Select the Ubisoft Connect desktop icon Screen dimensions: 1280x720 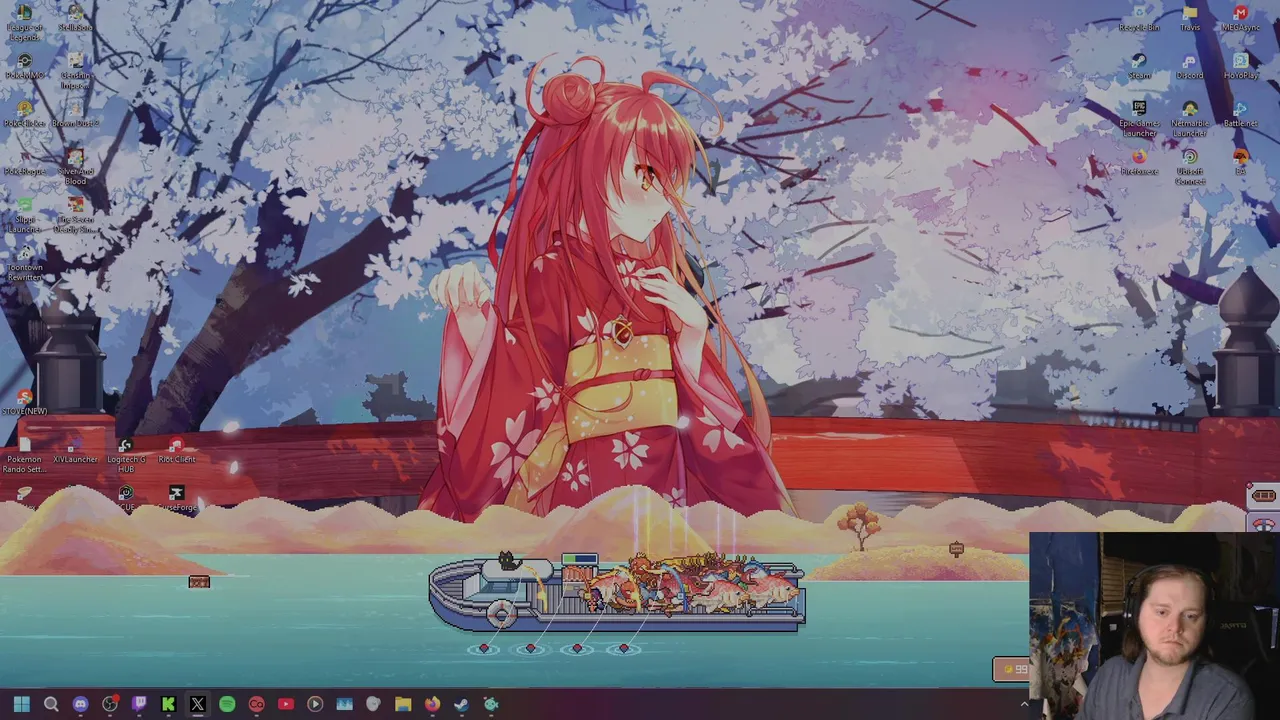[1190, 167]
